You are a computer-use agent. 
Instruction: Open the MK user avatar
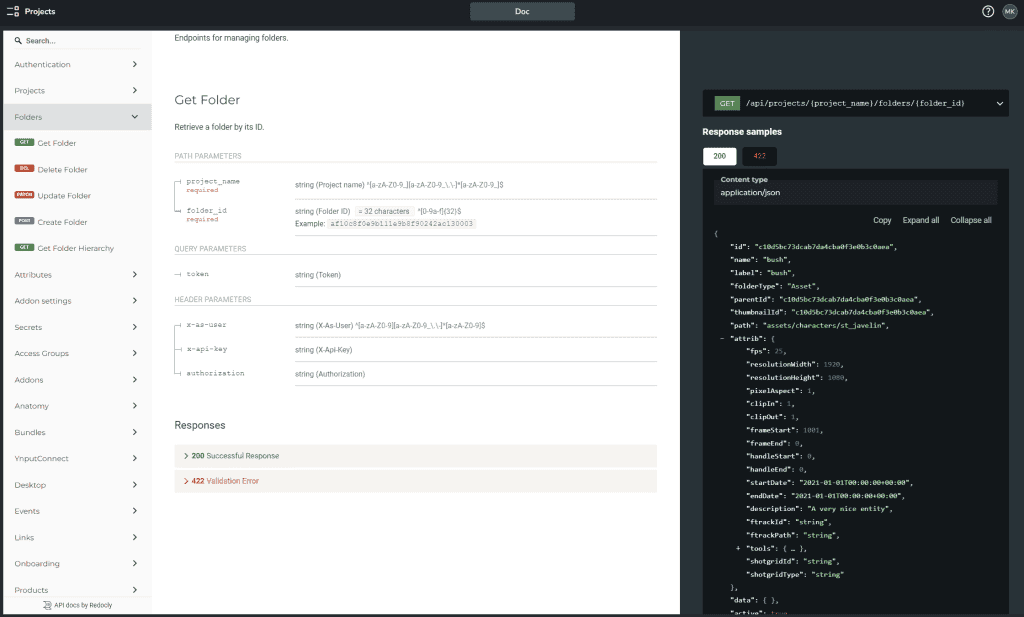click(x=1010, y=11)
